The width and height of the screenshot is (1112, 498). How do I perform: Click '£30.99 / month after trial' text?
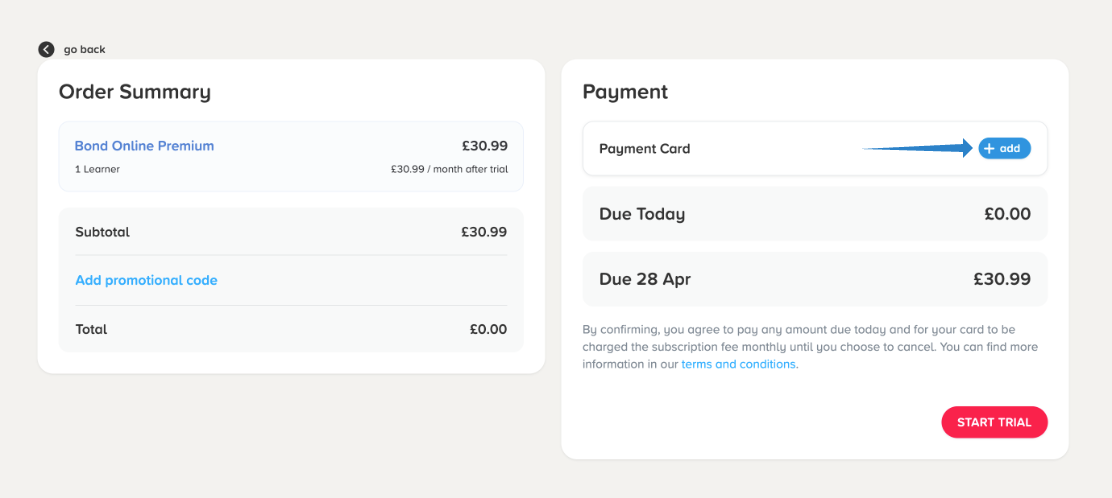click(449, 169)
